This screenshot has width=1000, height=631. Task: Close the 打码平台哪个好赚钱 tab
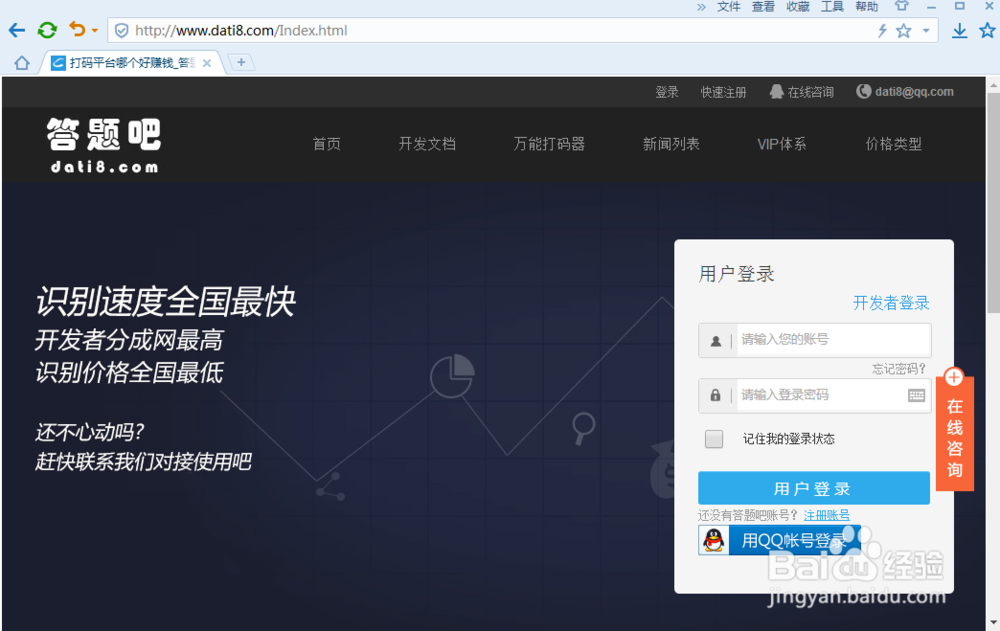point(207,63)
